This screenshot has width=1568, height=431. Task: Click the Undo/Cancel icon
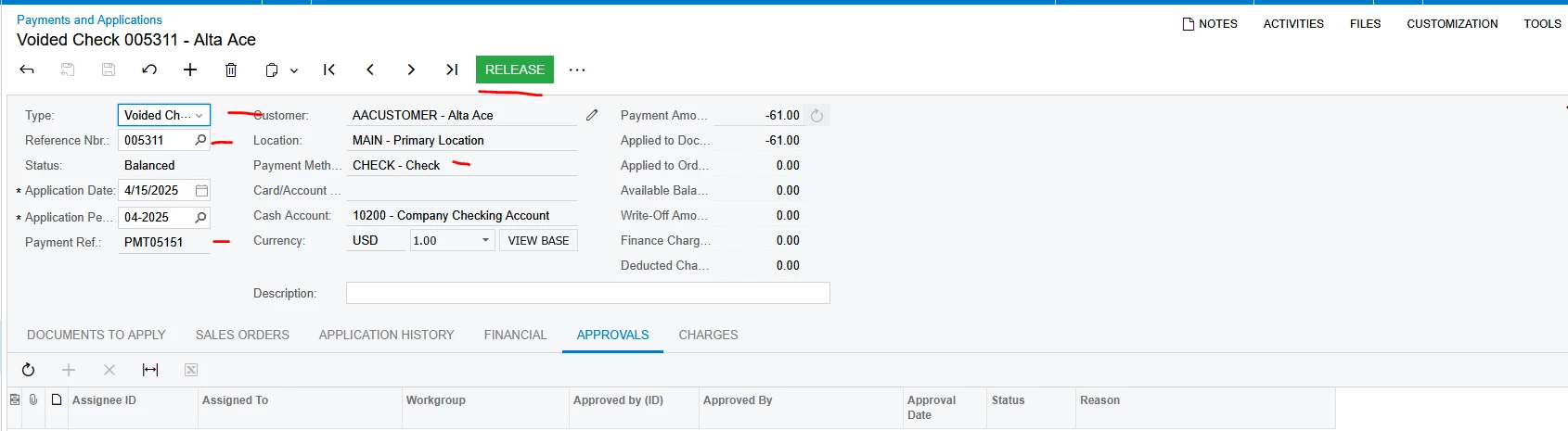149,70
